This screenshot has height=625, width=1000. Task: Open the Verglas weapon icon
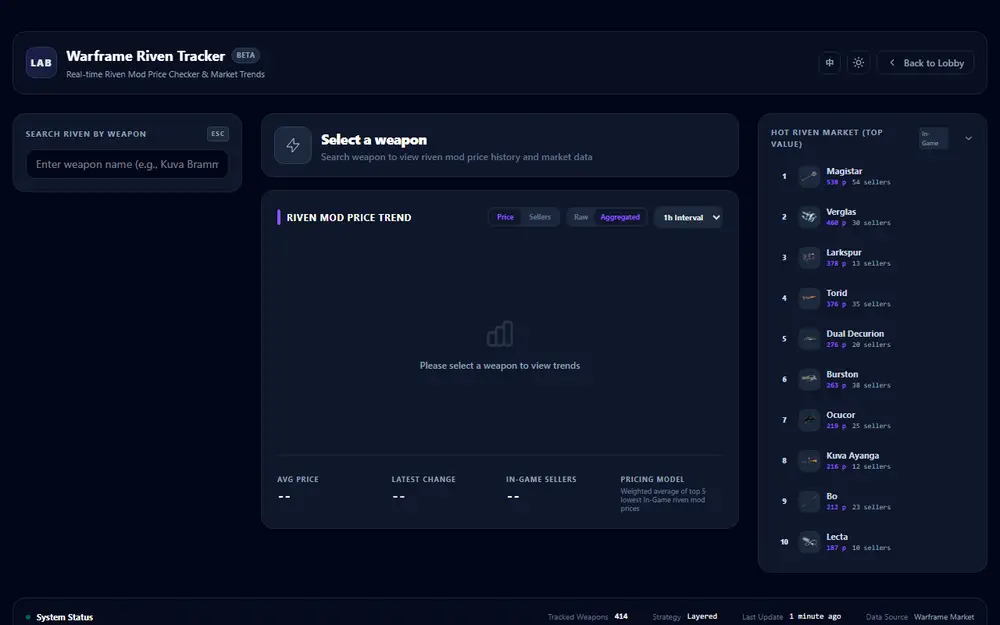tap(809, 217)
